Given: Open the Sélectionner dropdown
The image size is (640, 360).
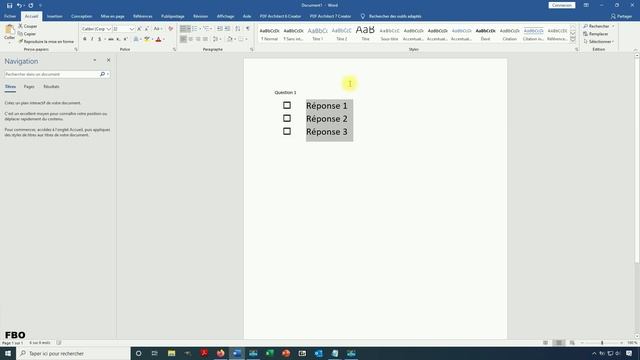Looking at the screenshot, I should pyautogui.click(x=599, y=42).
